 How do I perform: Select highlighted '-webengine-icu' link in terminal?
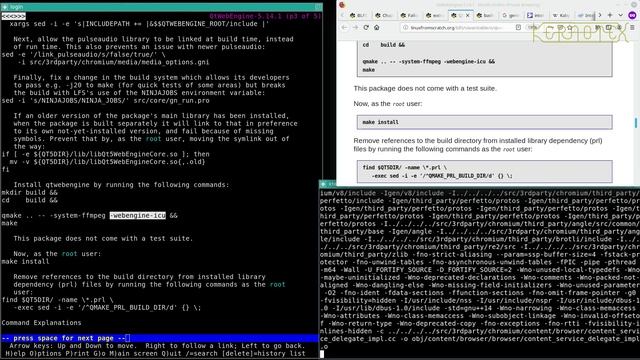[x=138, y=215]
